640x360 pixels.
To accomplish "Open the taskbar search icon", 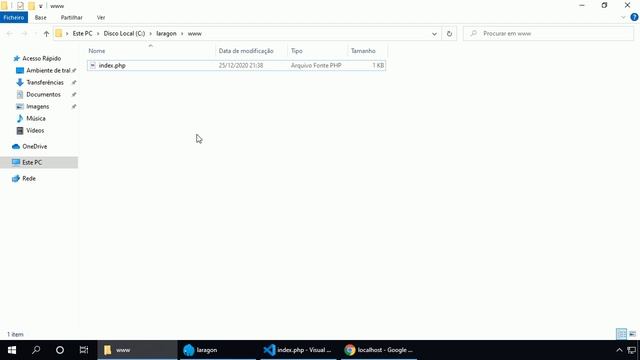I will coord(36,350).
